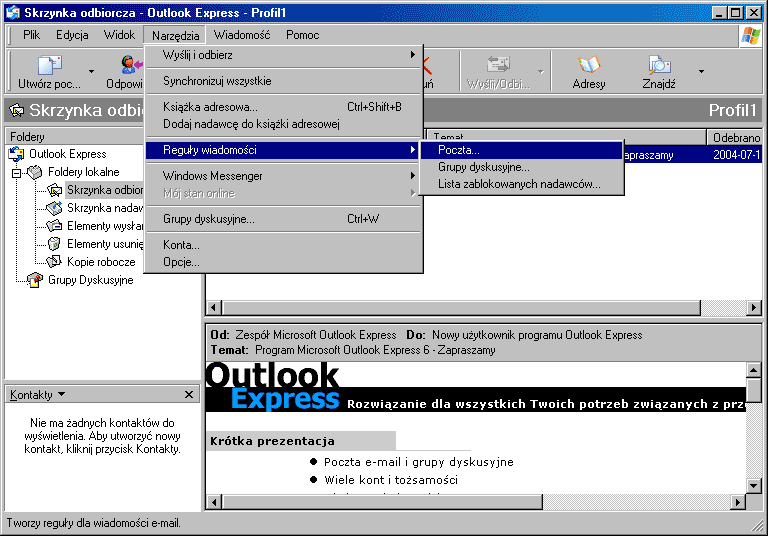Image resolution: width=782 pixels, height=546 pixels.
Task: Open Adresy address book from toolbar
Action: [x=589, y=68]
